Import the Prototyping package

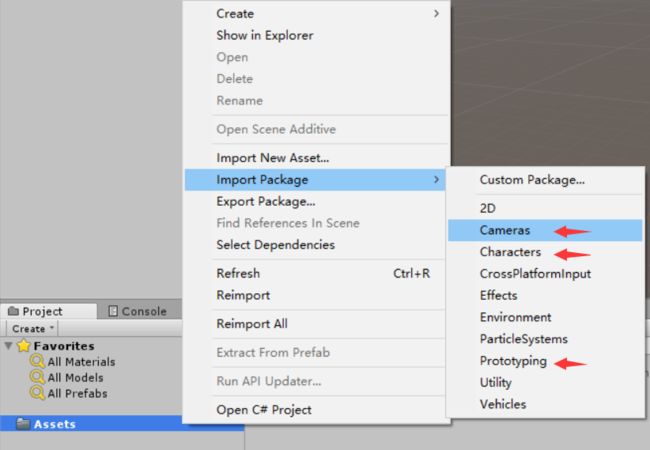point(545,361)
